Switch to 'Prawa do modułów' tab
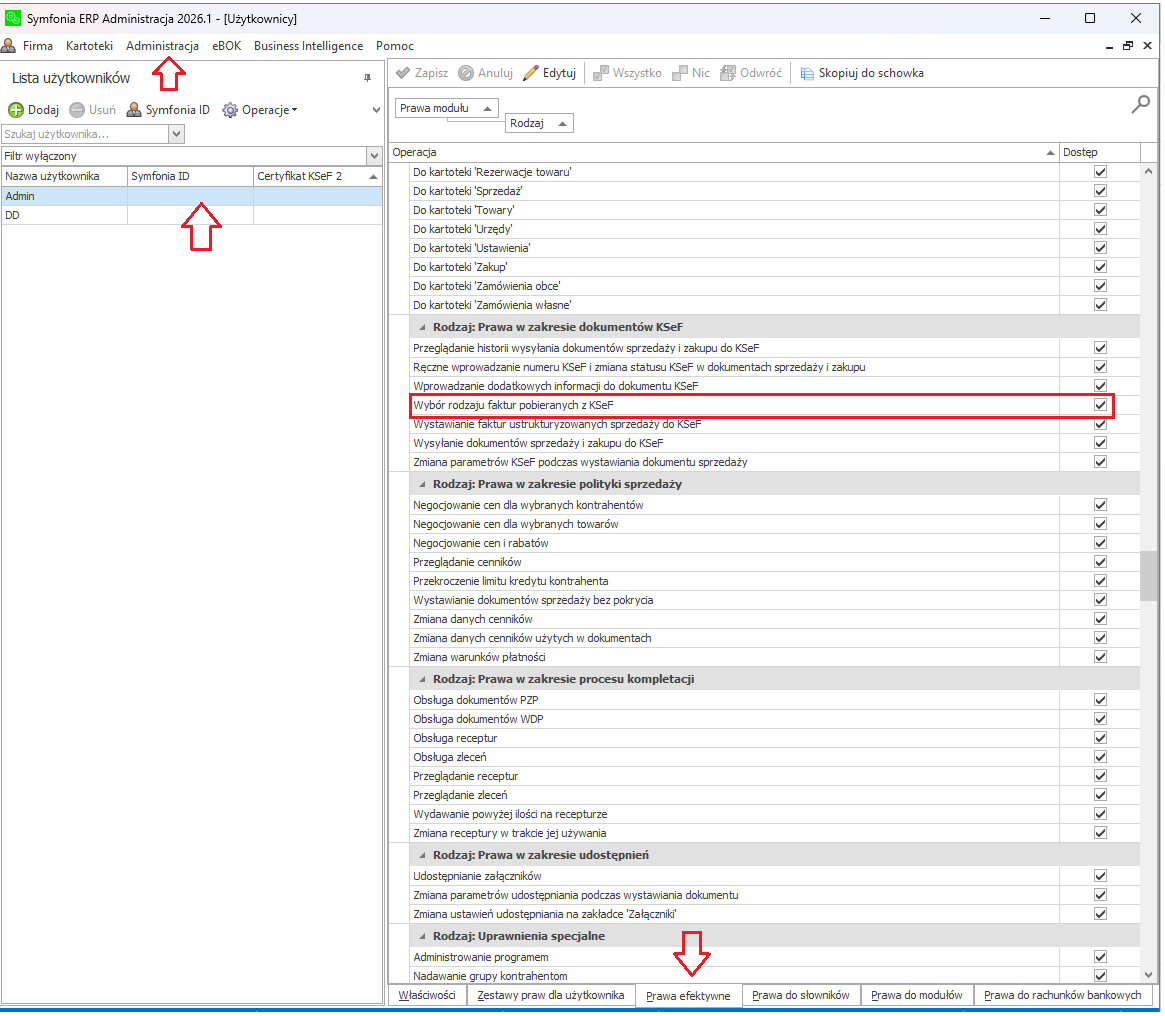The image size is (1165, 1016). pyautogui.click(x=916, y=995)
